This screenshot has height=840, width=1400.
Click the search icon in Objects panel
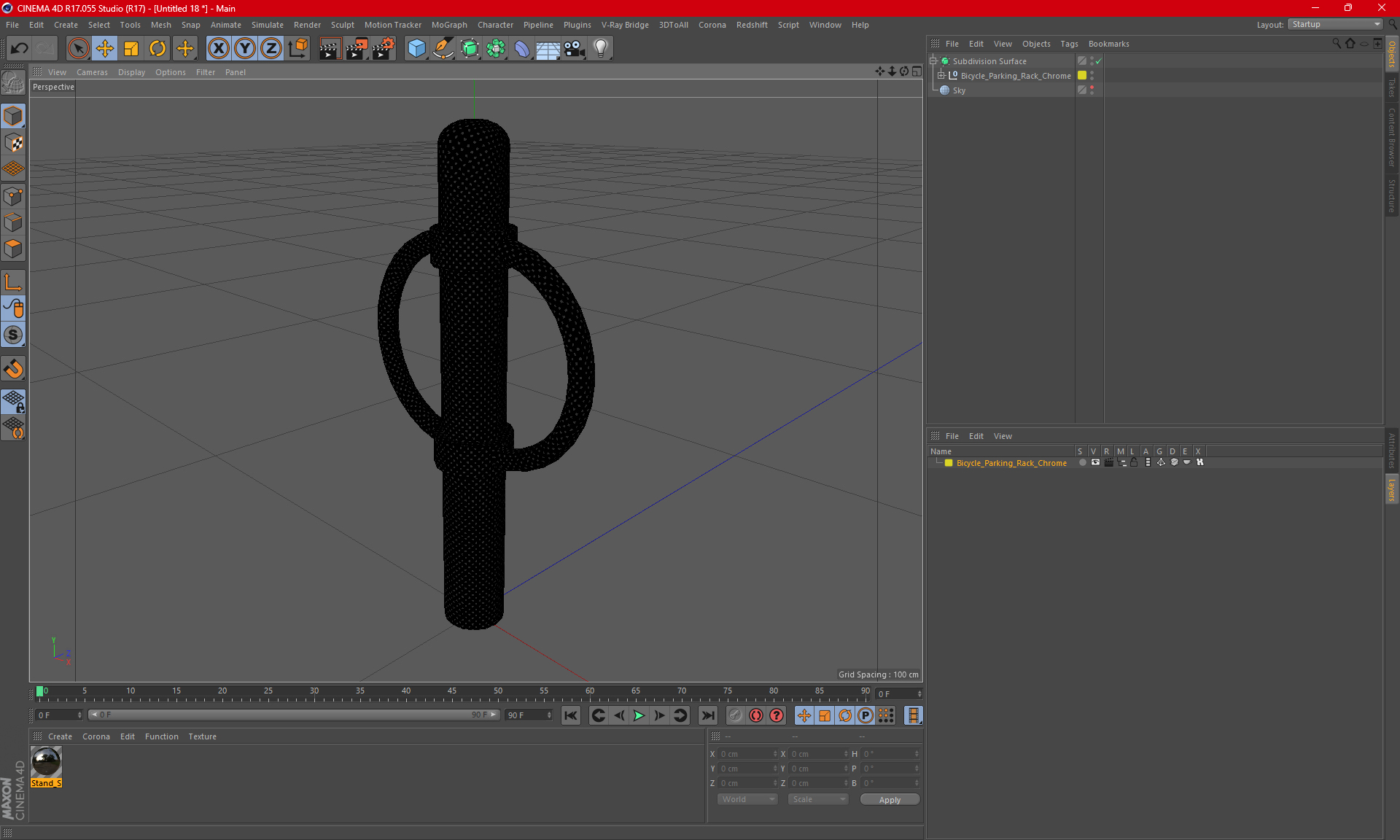[x=1336, y=44]
